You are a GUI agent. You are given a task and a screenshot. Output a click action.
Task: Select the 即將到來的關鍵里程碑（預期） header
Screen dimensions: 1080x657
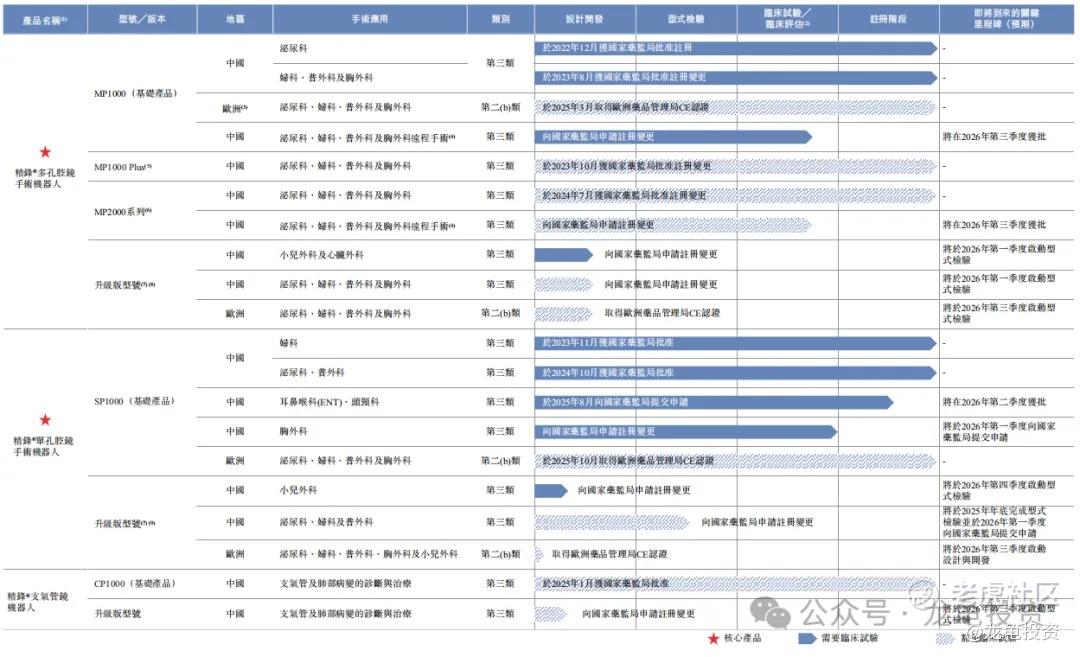pos(1006,20)
